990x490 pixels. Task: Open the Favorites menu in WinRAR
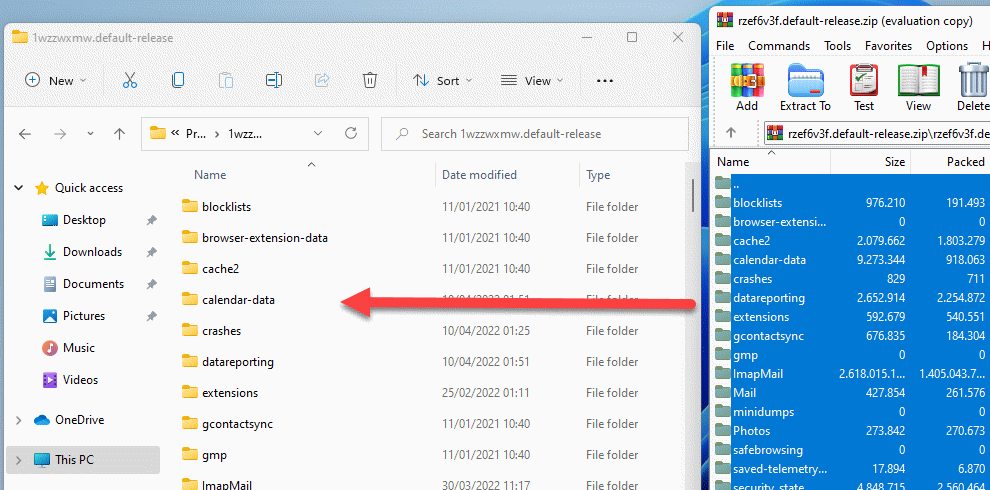coord(888,46)
